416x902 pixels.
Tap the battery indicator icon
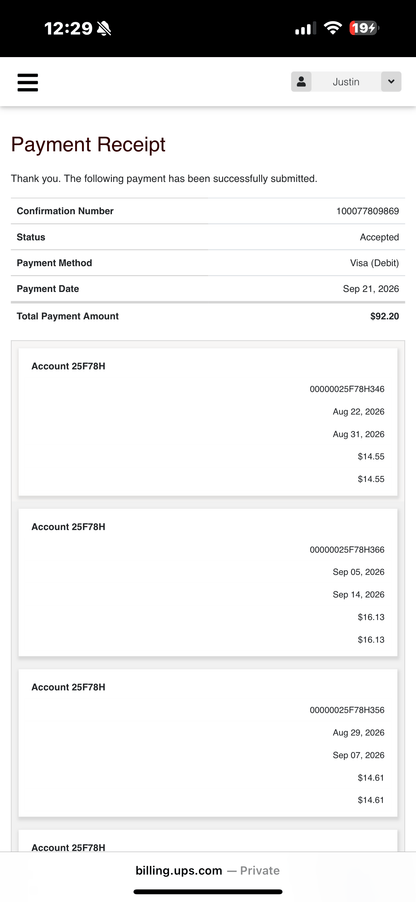click(364, 28)
